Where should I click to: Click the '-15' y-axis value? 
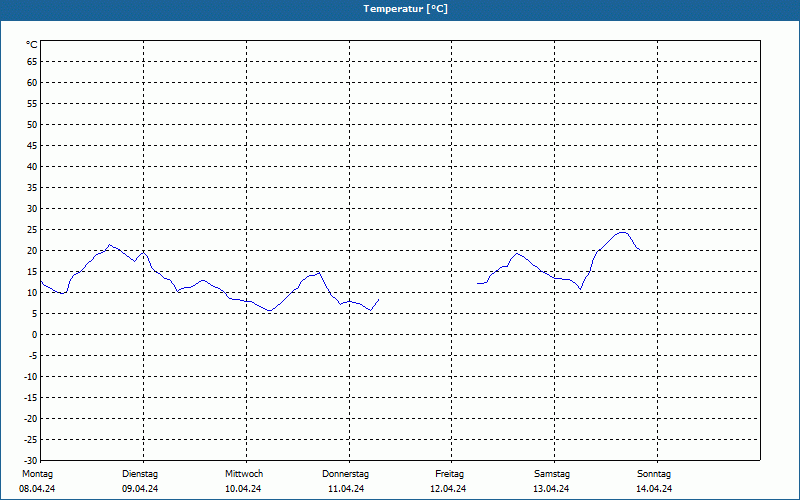(x=31, y=397)
